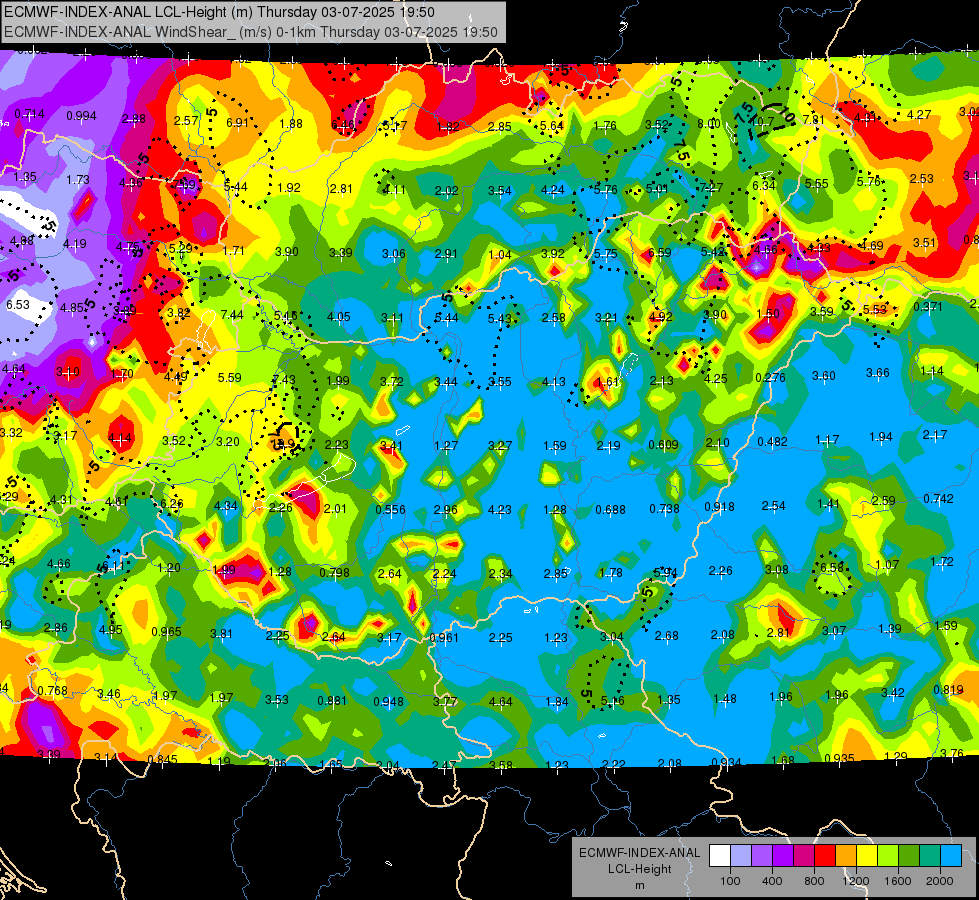Click the wind shear value '0.742'
This screenshot has height=900, width=979.
click(938, 499)
